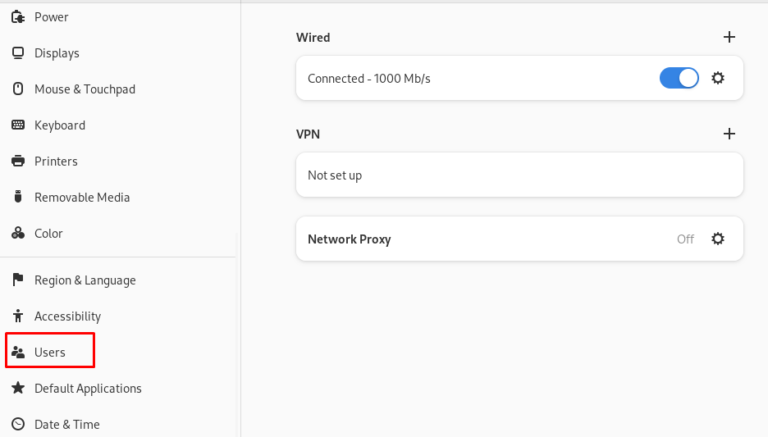Click the Color settings icon
768x437 pixels.
pyautogui.click(x=17, y=233)
